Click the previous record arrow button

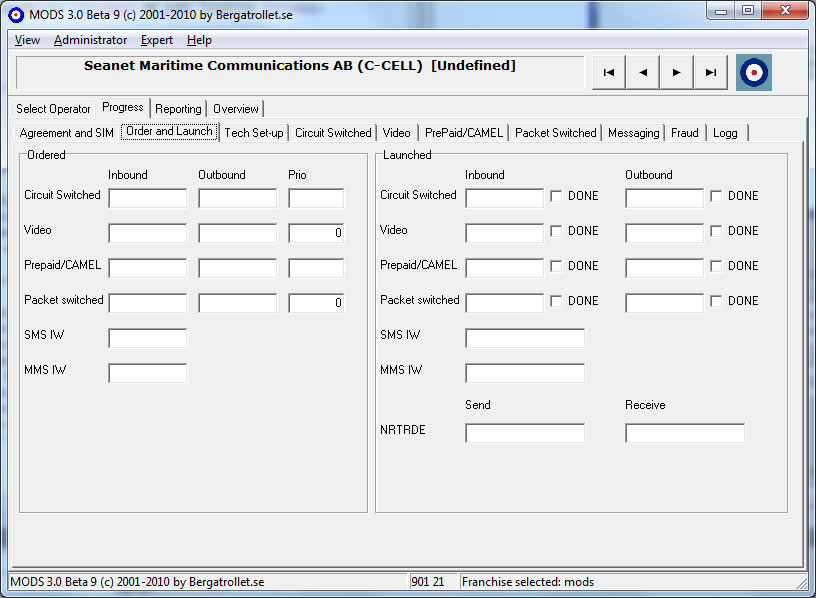pyautogui.click(x=643, y=72)
